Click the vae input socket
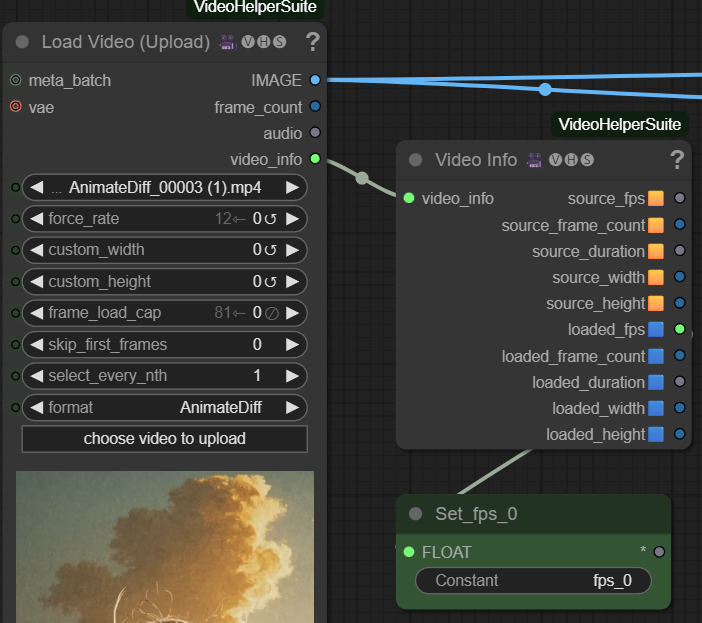702x623 pixels. click(x=16, y=107)
